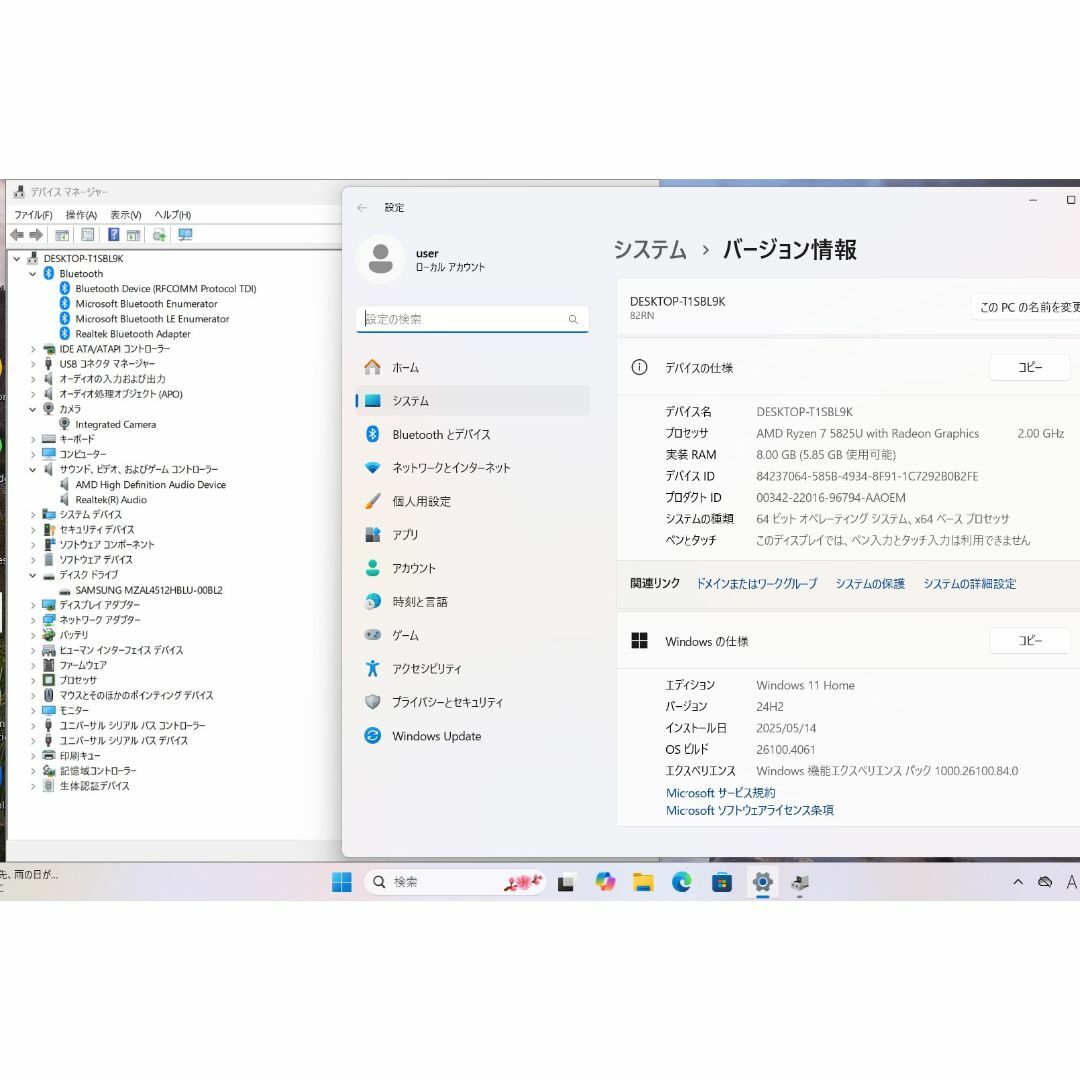1080x1080 pixels.
Task: Collapse the Bluetooth category in Device Manager
Action: [x=32, y=273]
